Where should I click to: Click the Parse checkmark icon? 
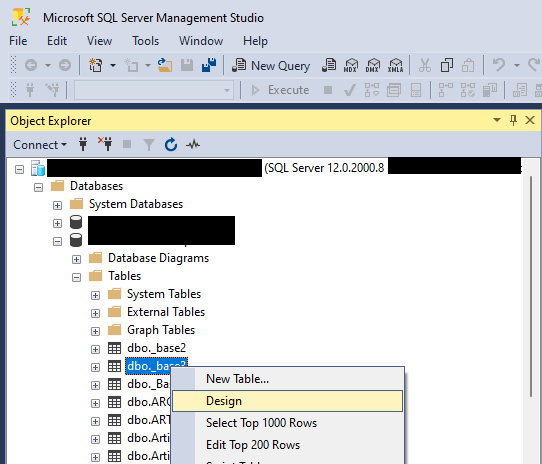pyautogui.click(x=350, y=90)
